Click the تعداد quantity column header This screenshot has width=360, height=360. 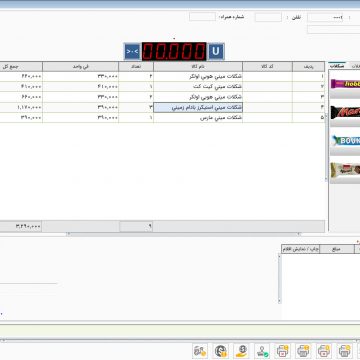pos(136,67)
